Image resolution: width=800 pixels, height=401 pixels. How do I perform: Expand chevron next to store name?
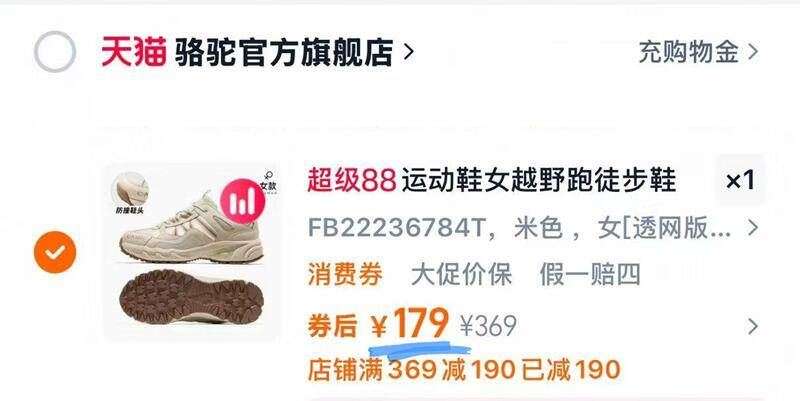408,52
